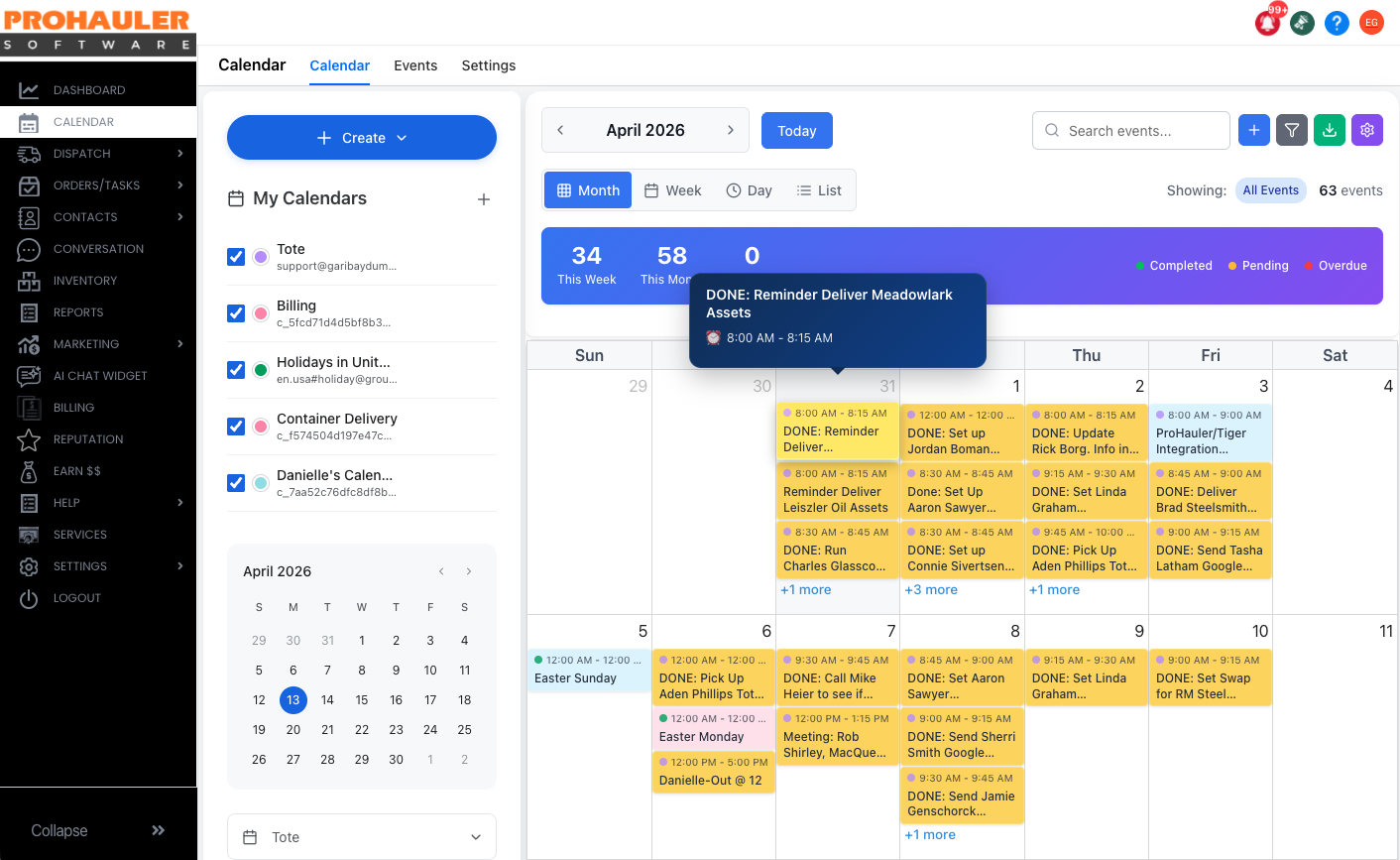Go to previous month in mini calendar
The image size is (1400, 860).
441,571
